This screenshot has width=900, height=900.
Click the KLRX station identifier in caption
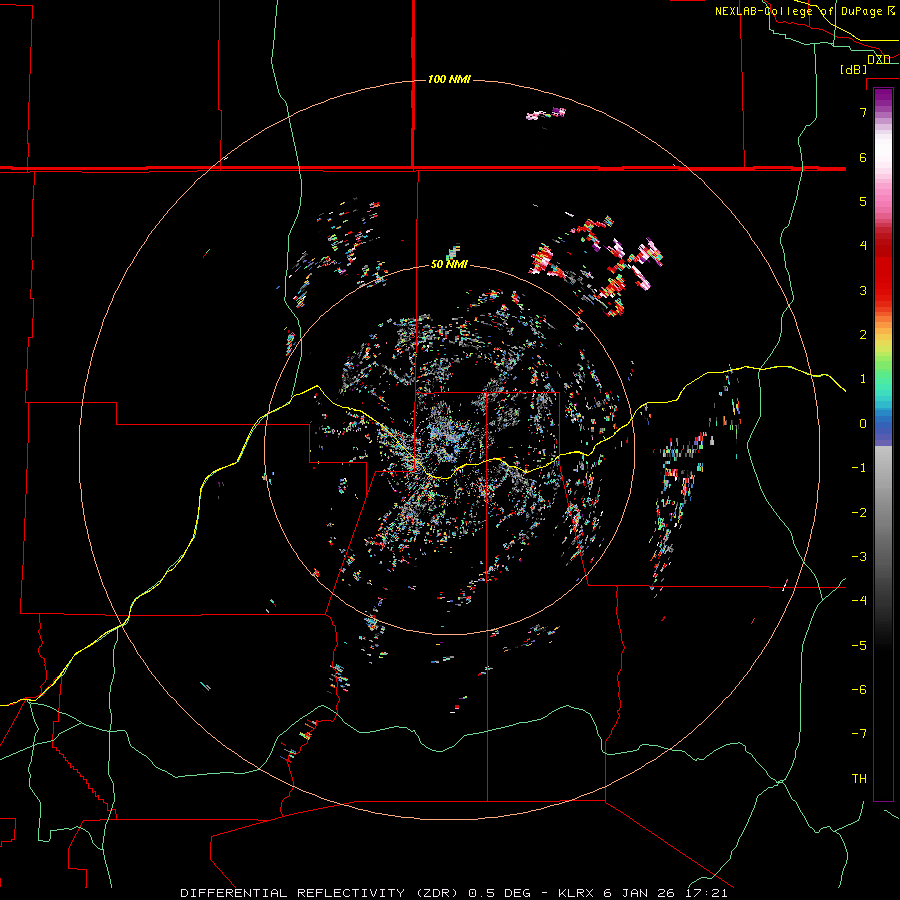[576, 893]
